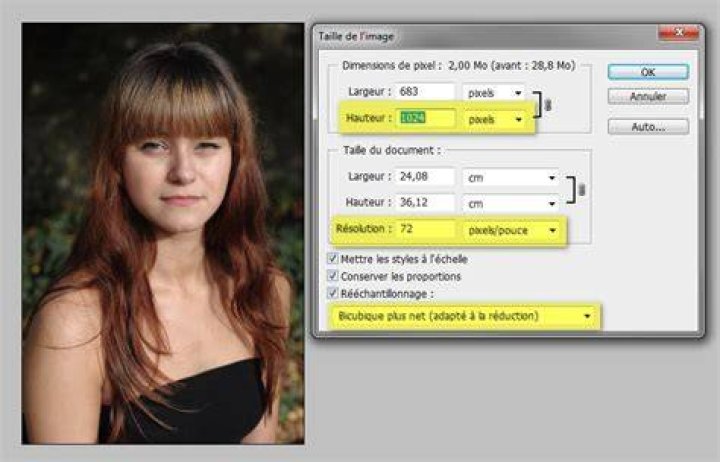The height and width of the screenshot is (462, 720).
Task: Open document width cm unit dropdown
Action: click(511, 178)
